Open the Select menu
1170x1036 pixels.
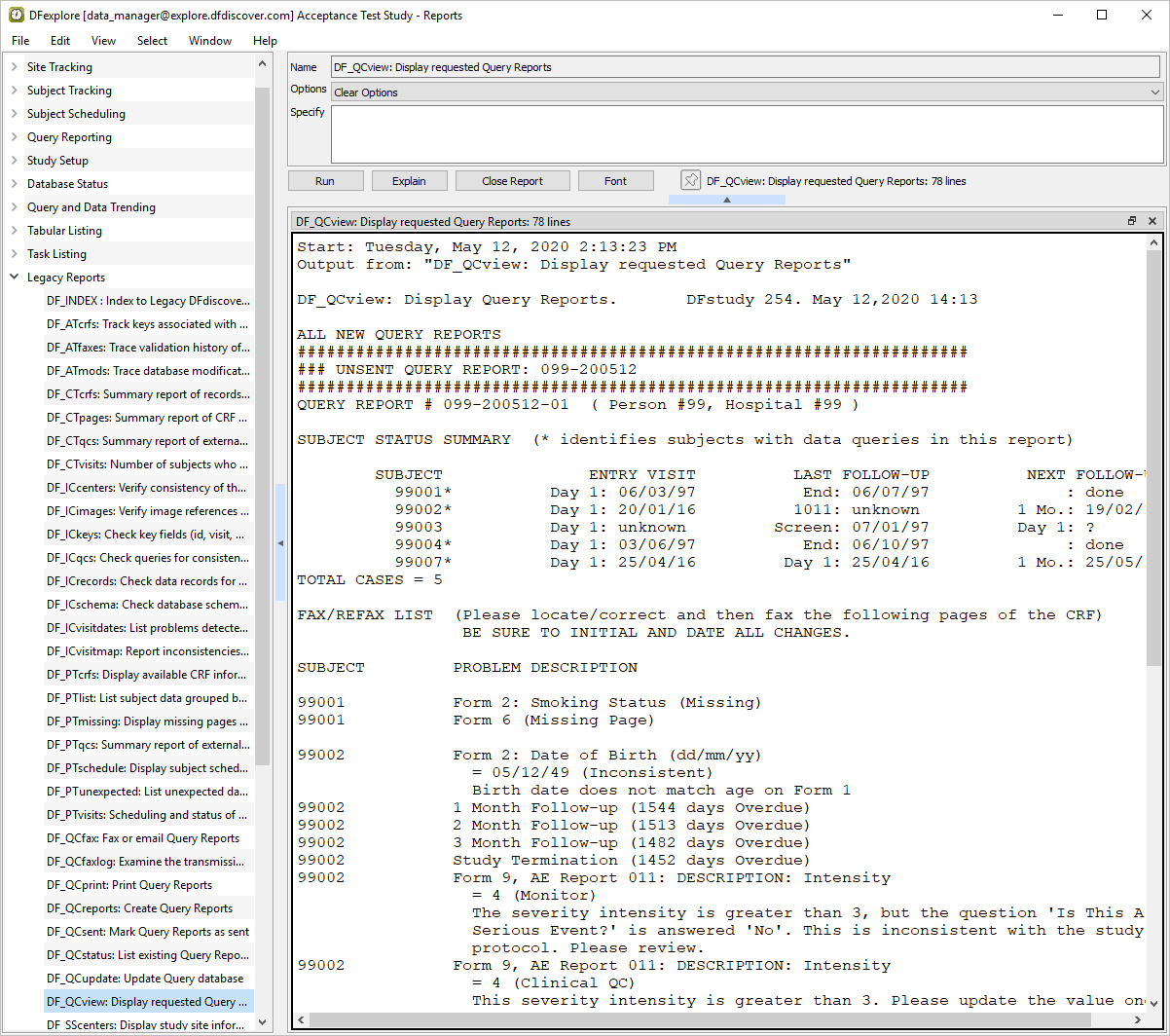coord(152,41)
